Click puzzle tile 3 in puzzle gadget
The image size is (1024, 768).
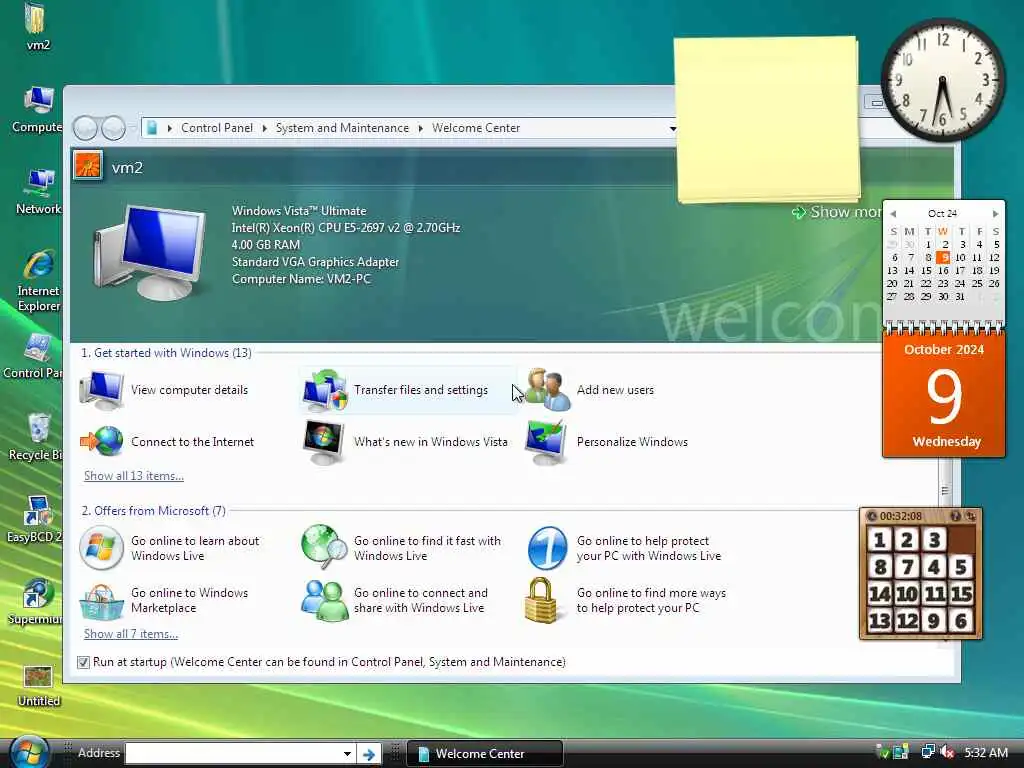click(x=935, y=540)
